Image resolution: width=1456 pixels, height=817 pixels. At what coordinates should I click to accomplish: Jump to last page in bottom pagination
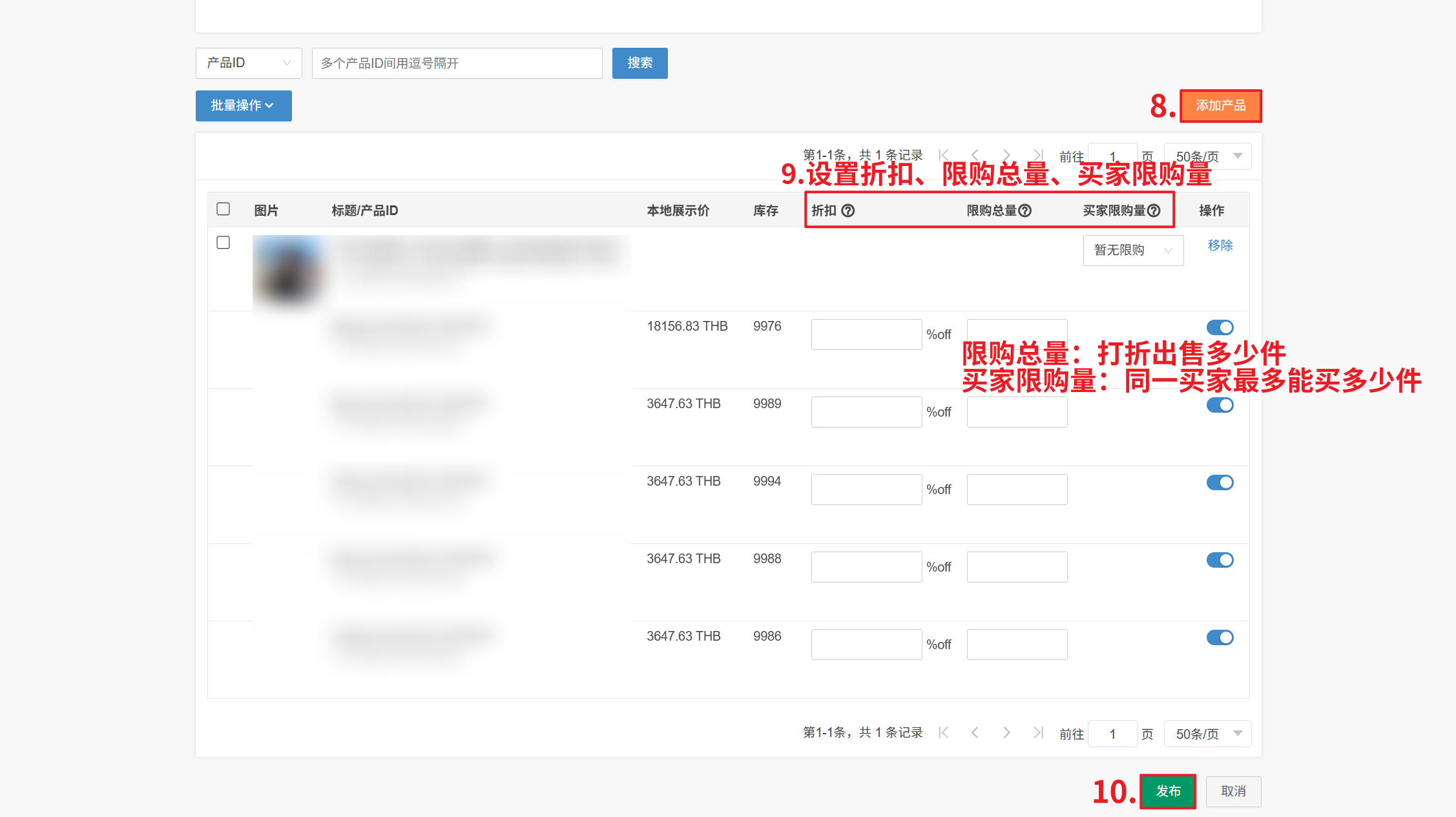point(1037,732)
